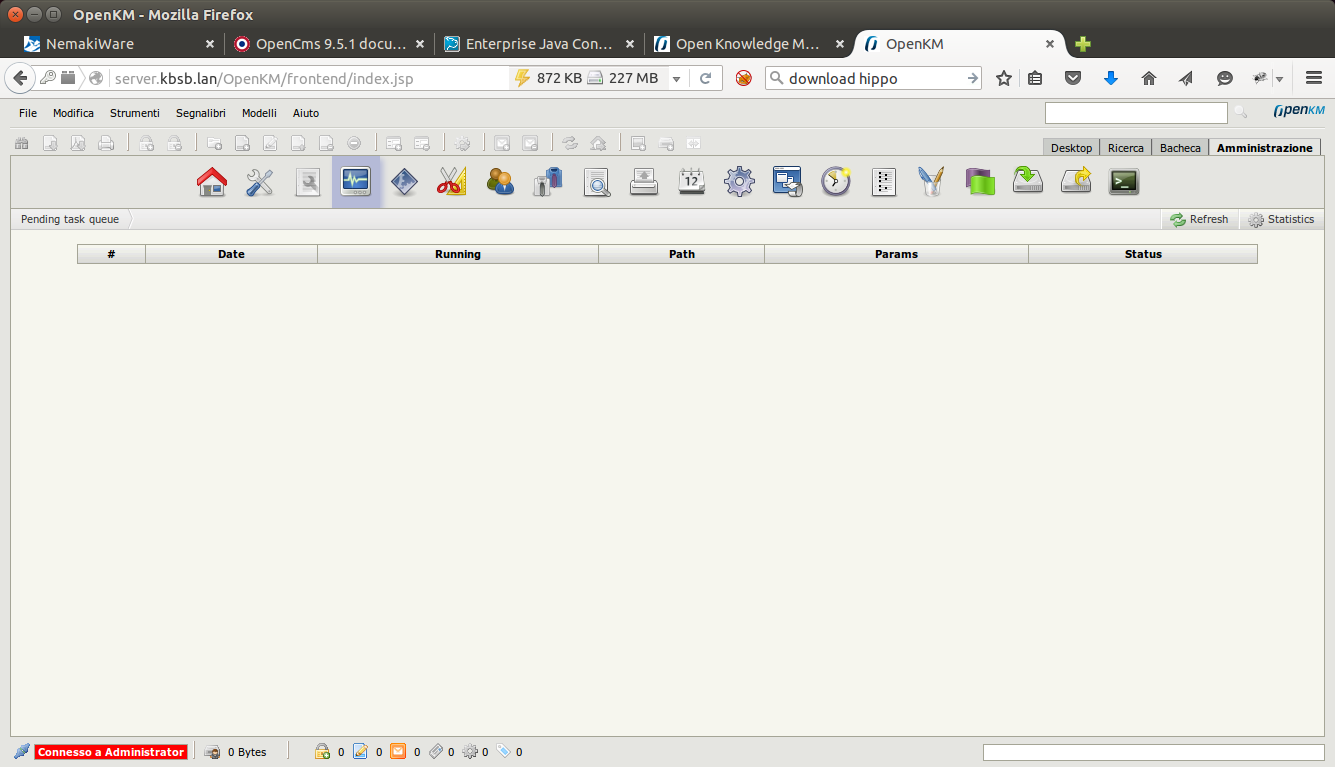Open the Strumenti menu

click(x=135, y=113)
